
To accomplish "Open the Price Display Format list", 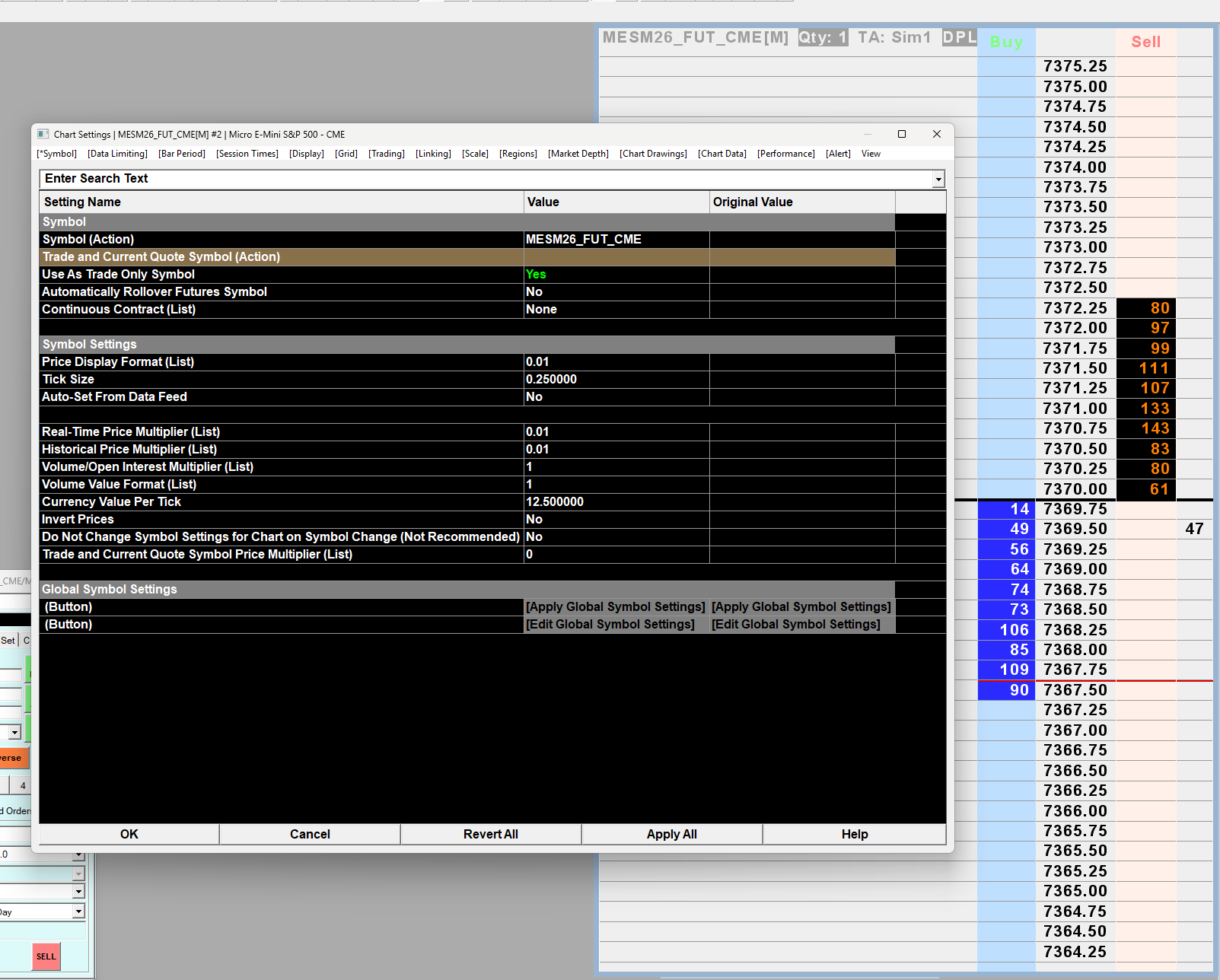I will (616, 361).
